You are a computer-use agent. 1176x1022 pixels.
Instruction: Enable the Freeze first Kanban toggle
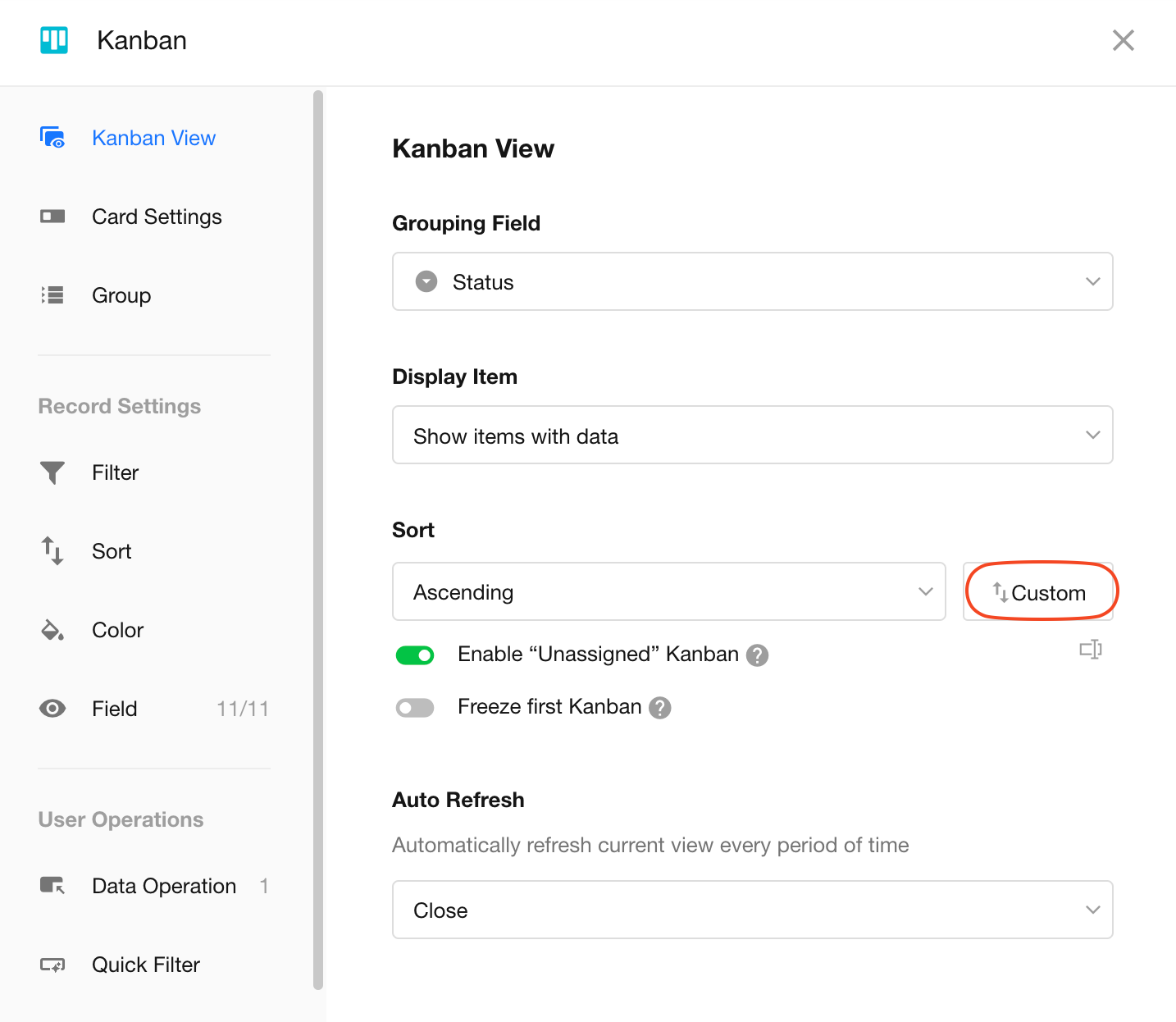[415, 707]
